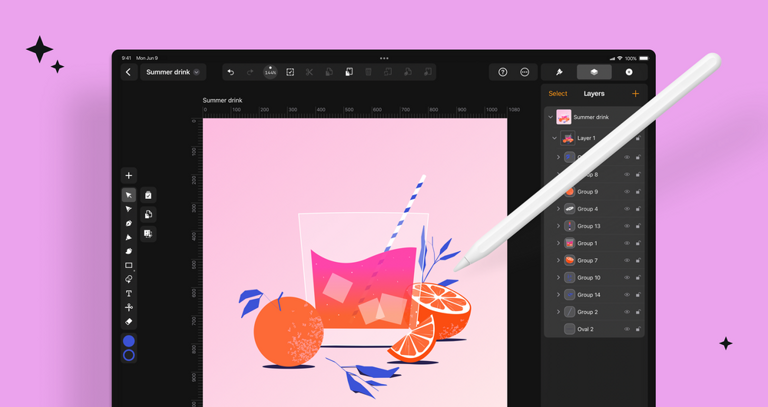This screenshot has height=407, width=768.
Task: Open the blue ring stroke color swatch
Action: [129, 355]
